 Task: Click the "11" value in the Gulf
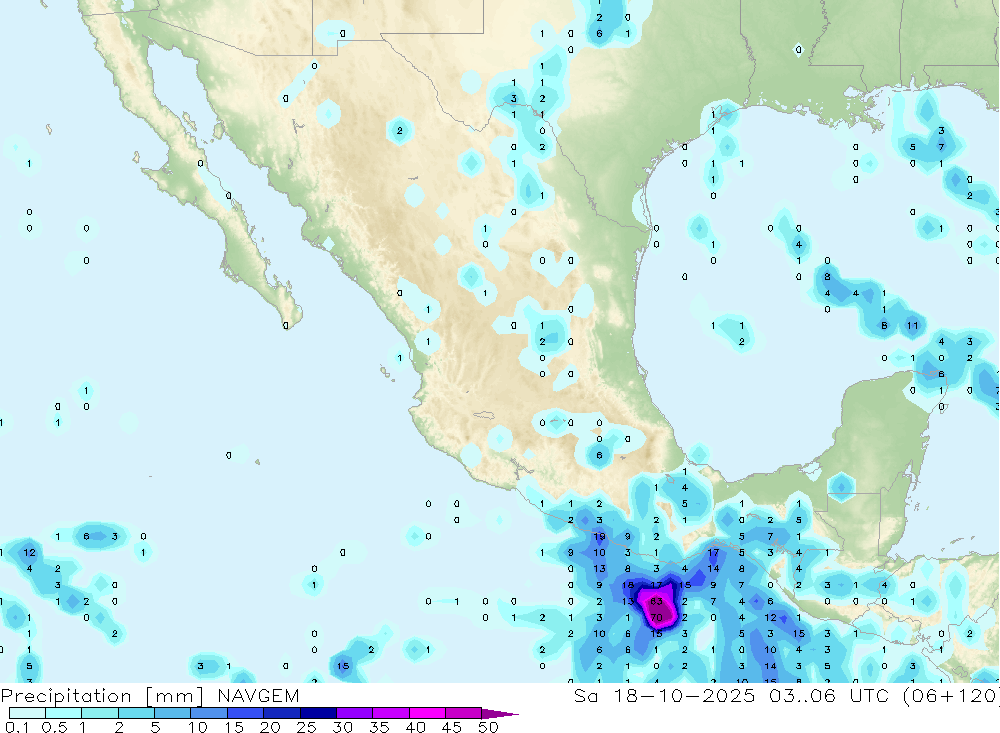pyautogui.click(x=913, y=325)
